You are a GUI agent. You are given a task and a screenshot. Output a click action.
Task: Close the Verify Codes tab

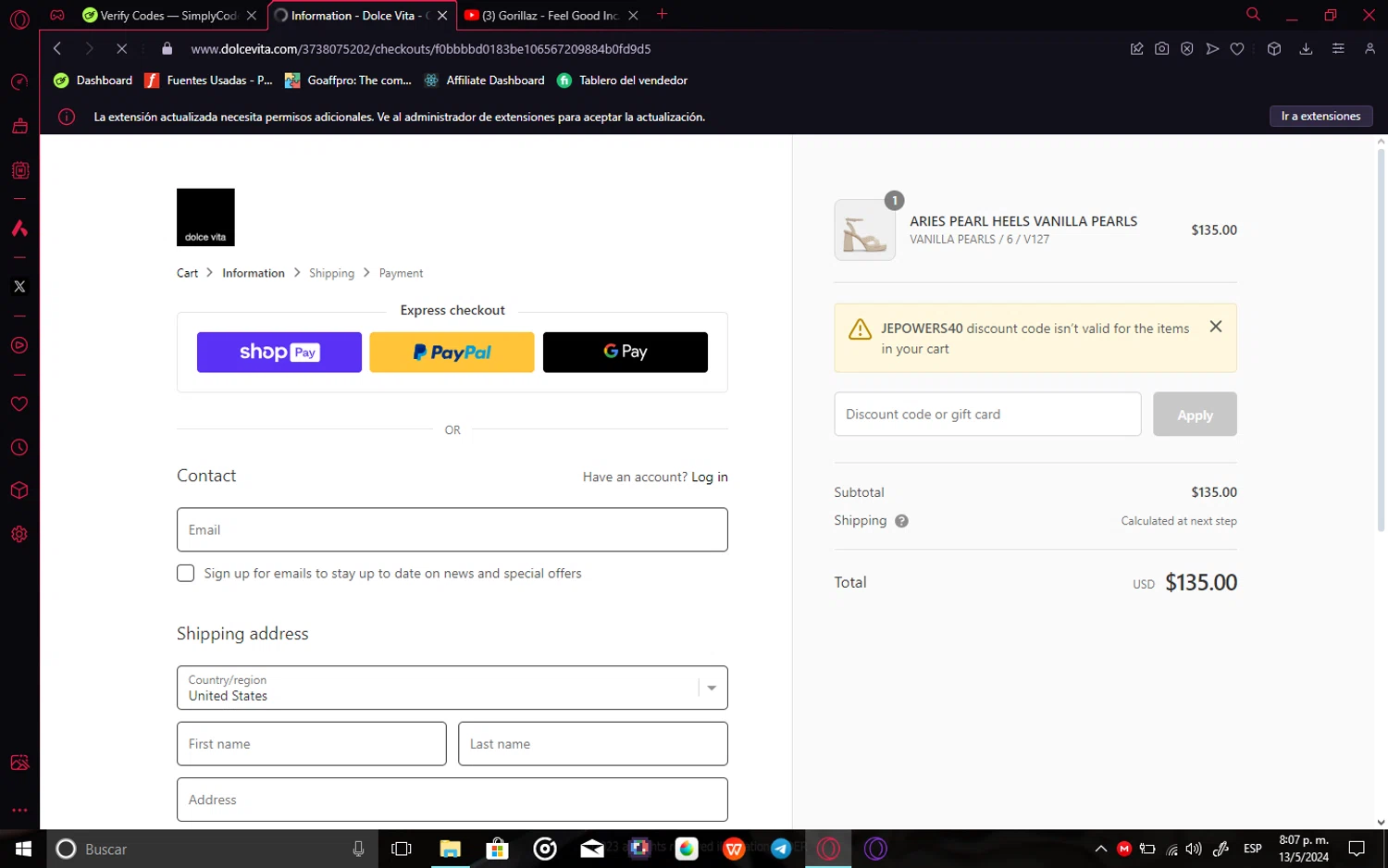[x=252, y=16]
